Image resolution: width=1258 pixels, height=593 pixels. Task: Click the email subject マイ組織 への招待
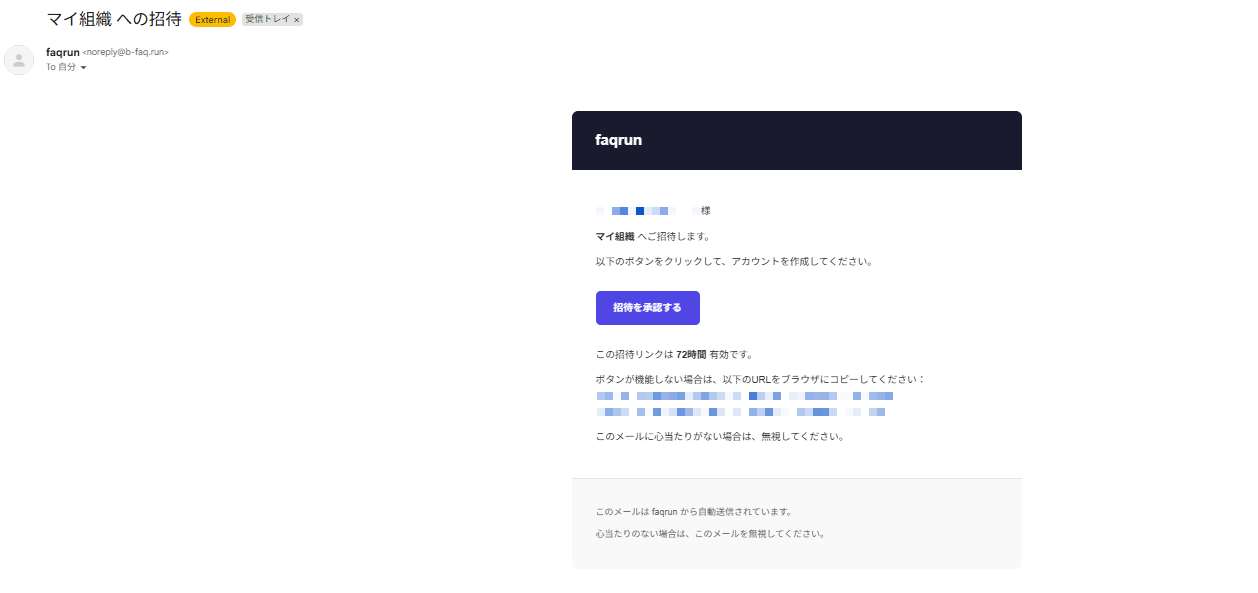pos(114,19)
